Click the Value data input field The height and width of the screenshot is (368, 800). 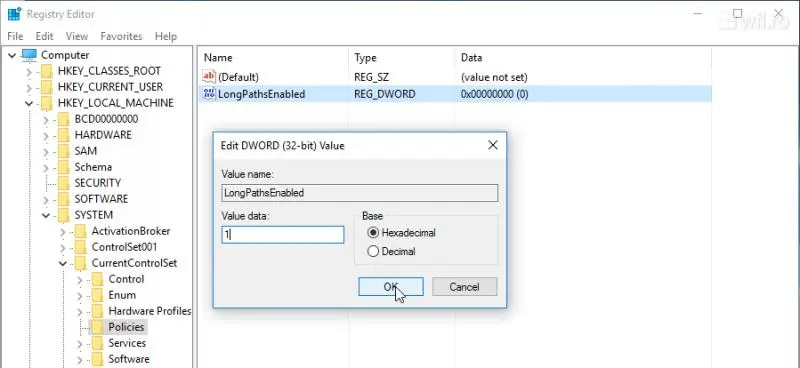pyautogui.click(x=283, y=234)
